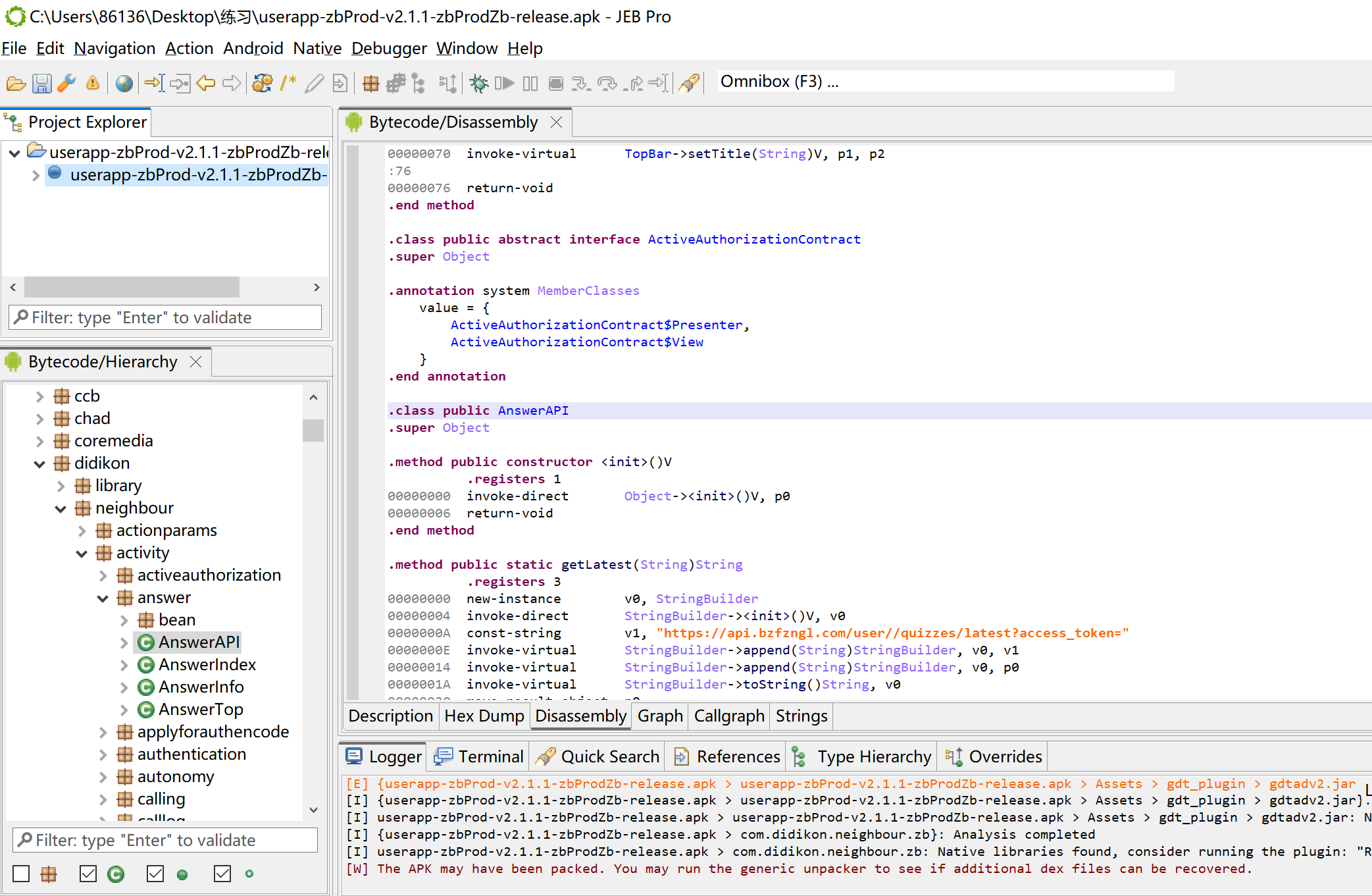
Task: Toggle the classes filter checkbox
Action: coord(88,874)
